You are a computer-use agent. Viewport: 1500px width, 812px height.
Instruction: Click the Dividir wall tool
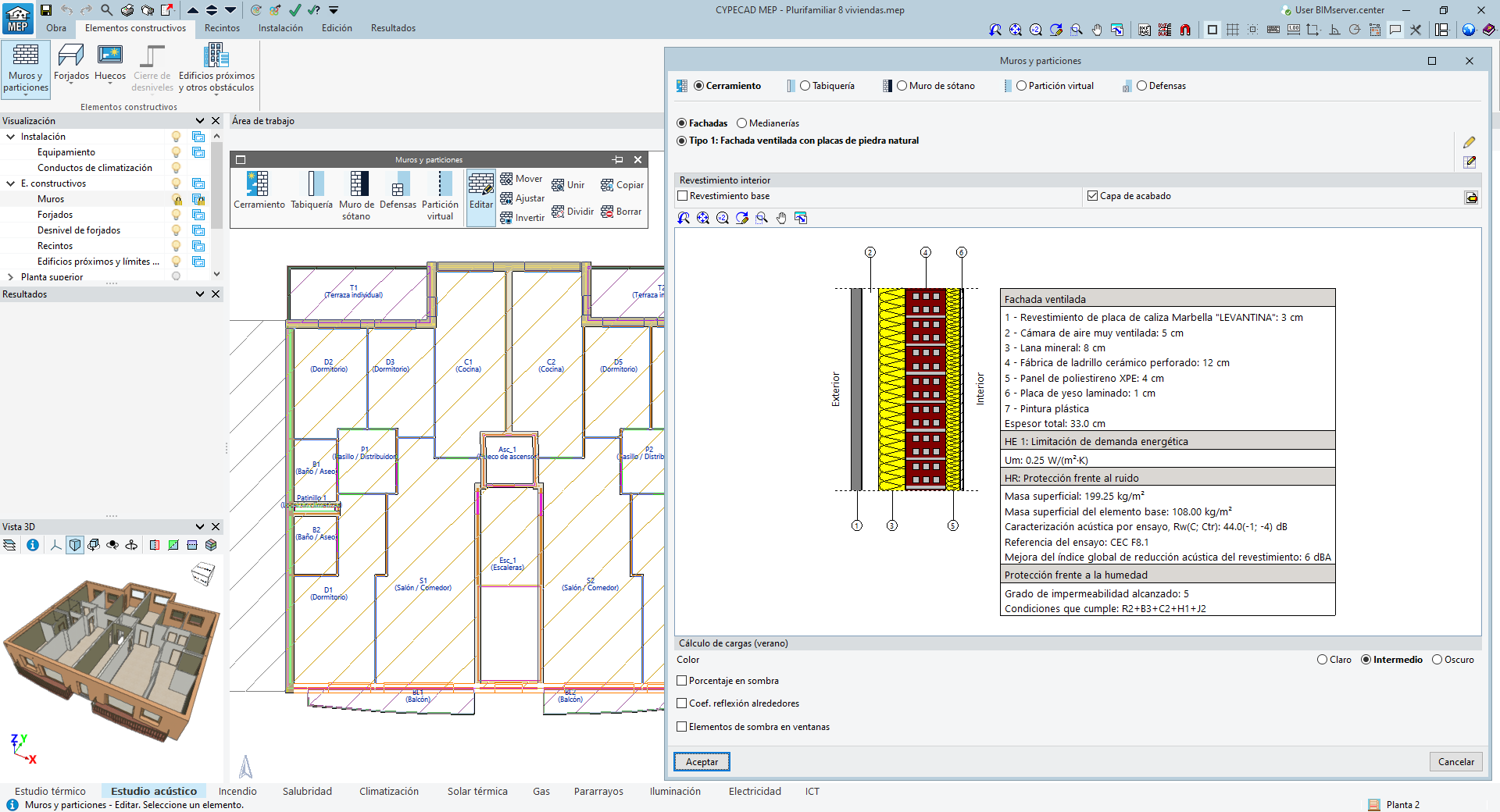point(573,212)
